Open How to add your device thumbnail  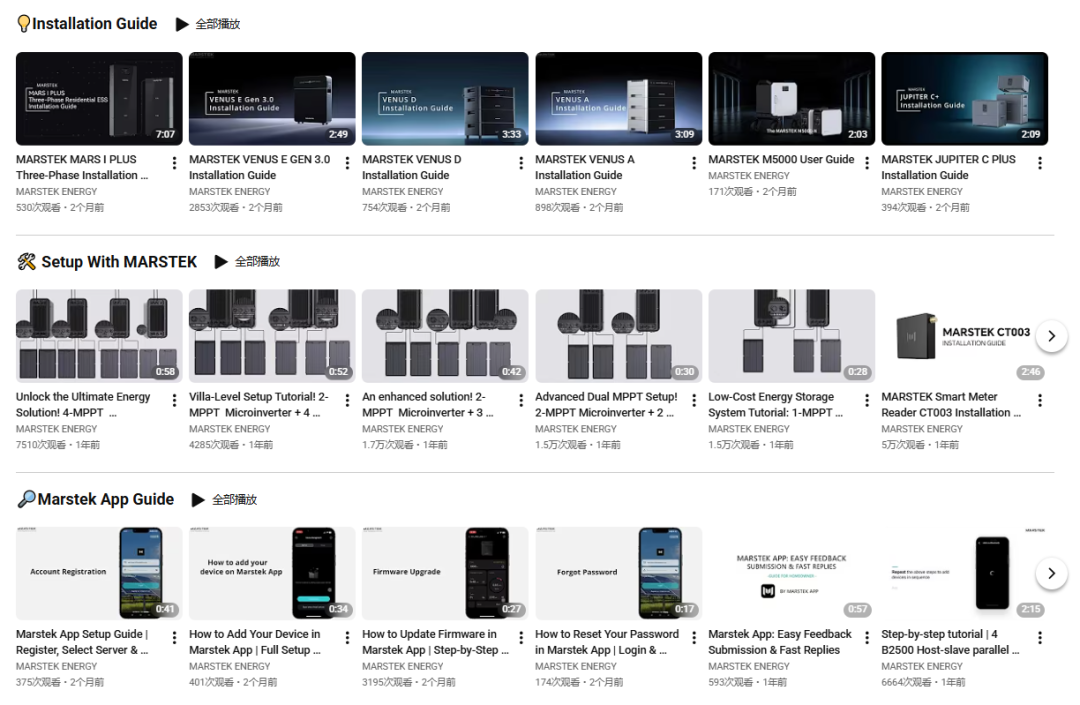pos(272,574)
